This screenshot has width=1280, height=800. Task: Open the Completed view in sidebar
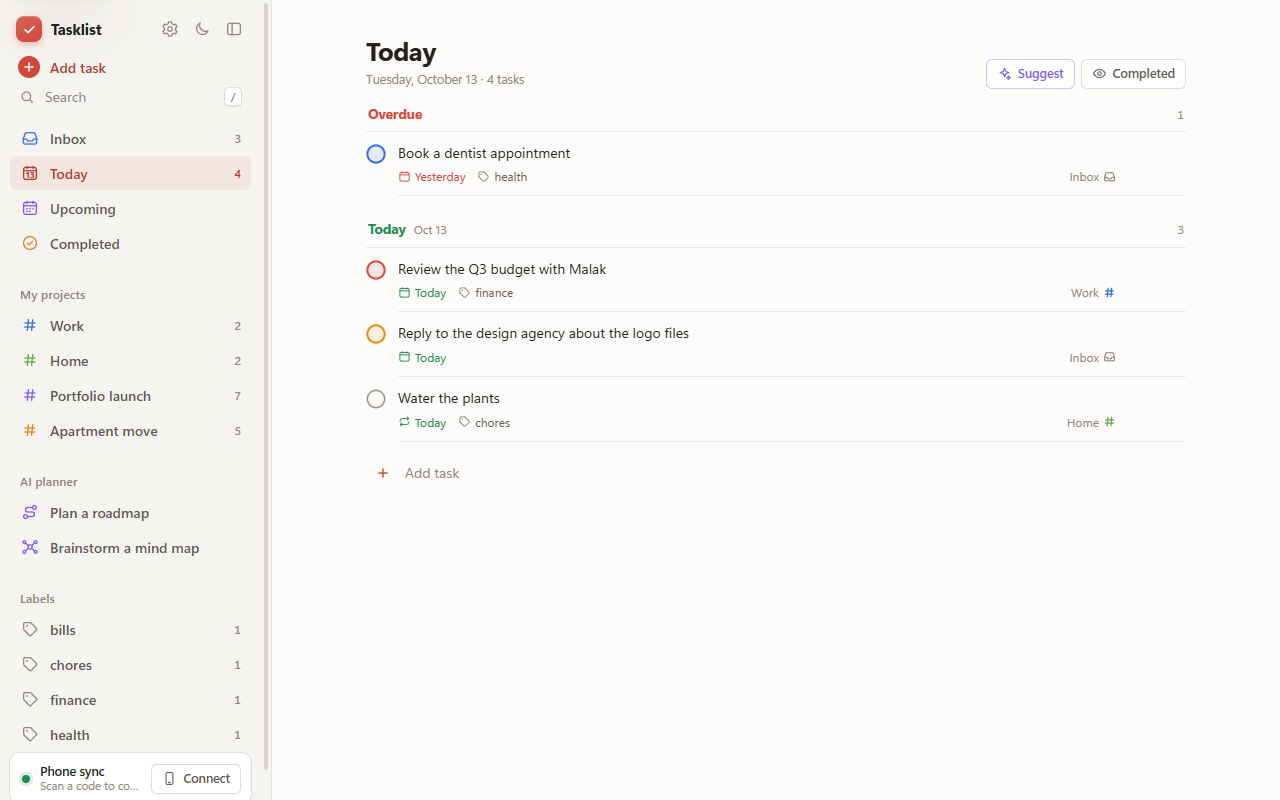click(x=130, y=244)
